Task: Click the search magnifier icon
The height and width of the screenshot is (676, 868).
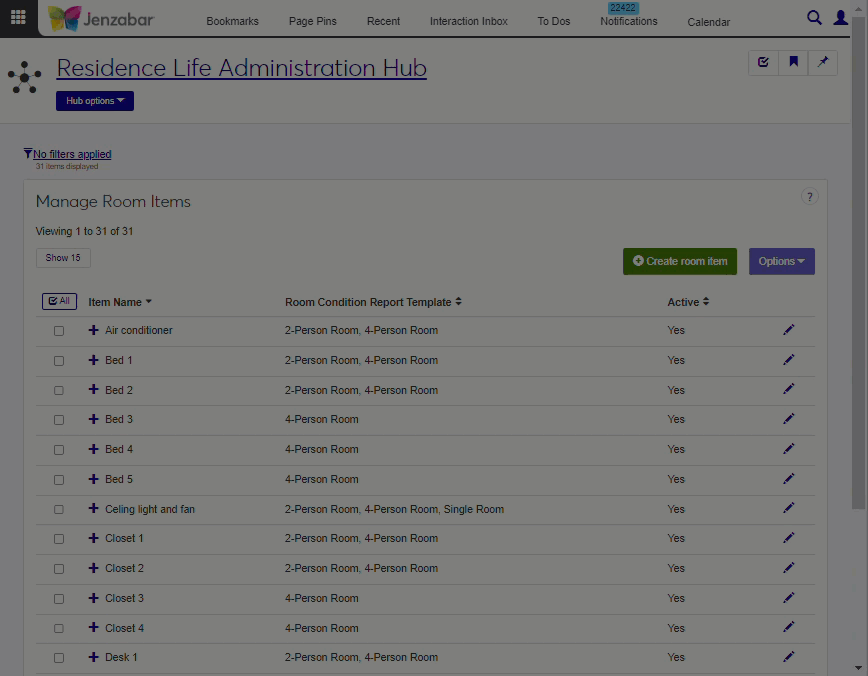Action: click(814, 17)
